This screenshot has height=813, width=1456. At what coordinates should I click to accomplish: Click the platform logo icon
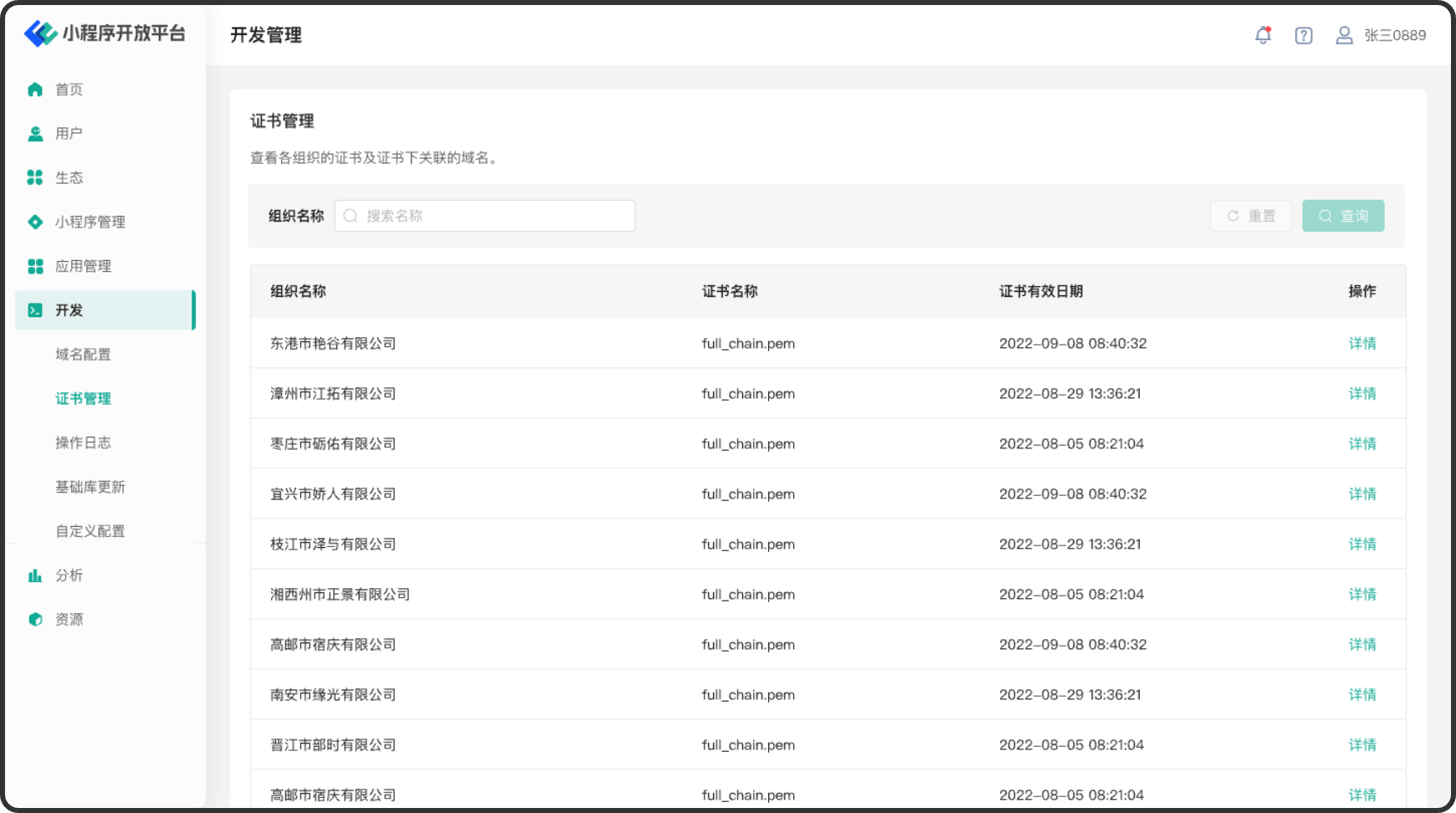40,33
